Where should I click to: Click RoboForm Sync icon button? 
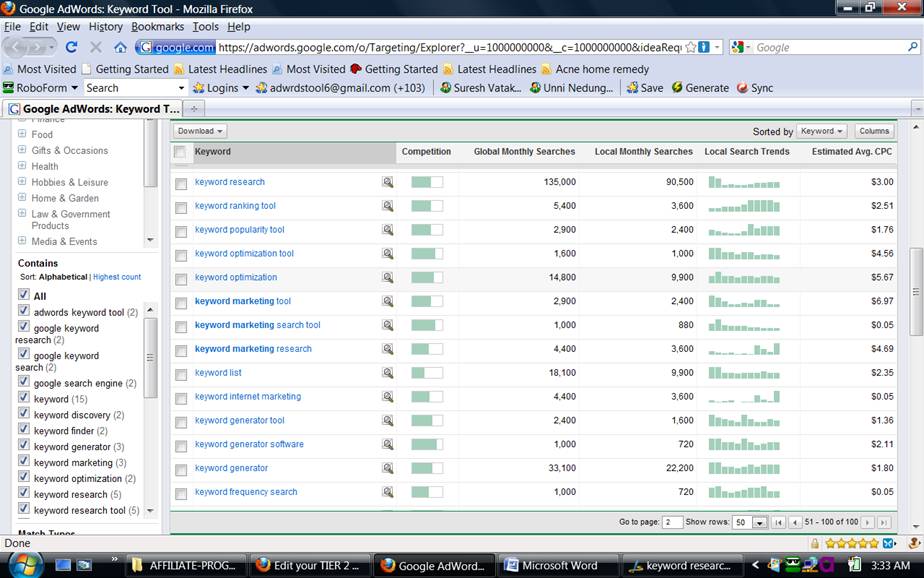point(754,88)
